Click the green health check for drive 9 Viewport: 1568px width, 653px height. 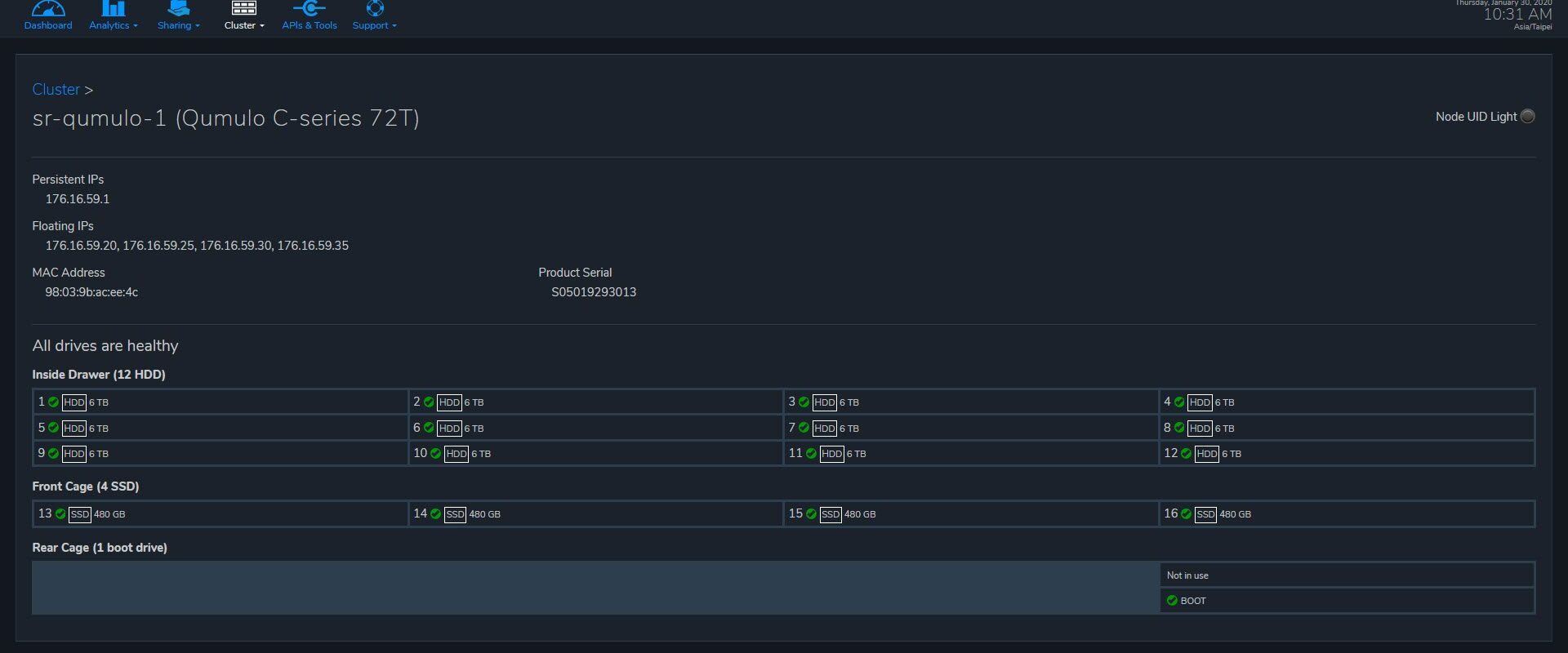(x=53, y=453)
